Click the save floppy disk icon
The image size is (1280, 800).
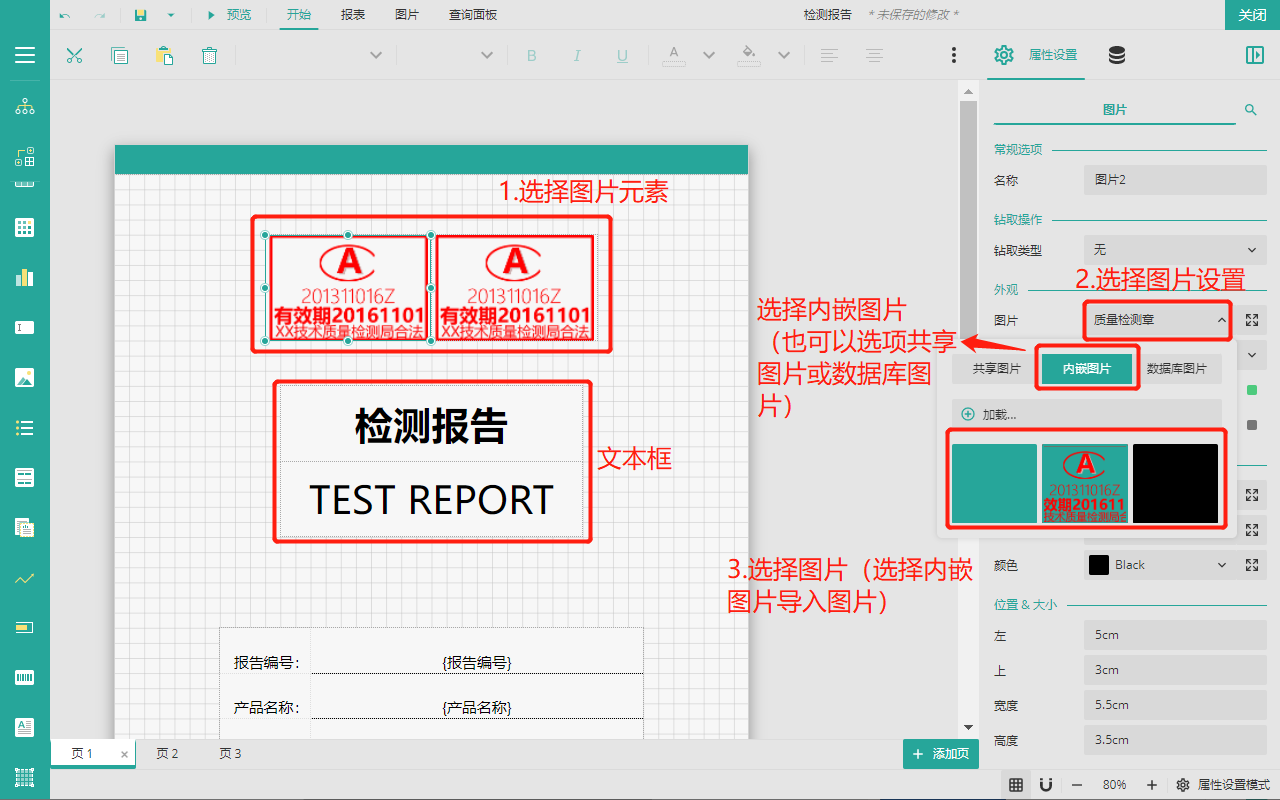point(141,15)
